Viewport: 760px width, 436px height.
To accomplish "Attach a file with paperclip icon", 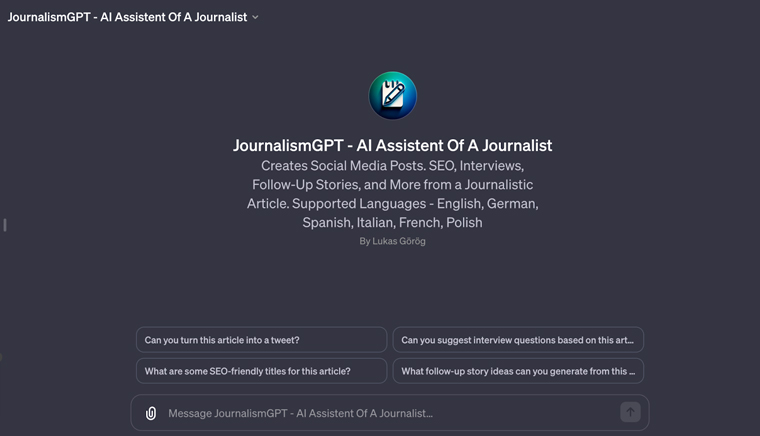I will 151,413.
